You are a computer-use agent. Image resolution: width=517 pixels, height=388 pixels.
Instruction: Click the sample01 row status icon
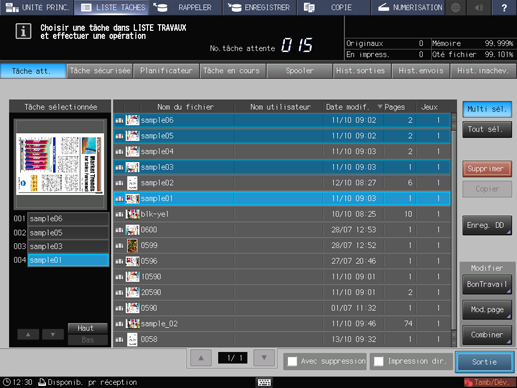pos(119,199)
